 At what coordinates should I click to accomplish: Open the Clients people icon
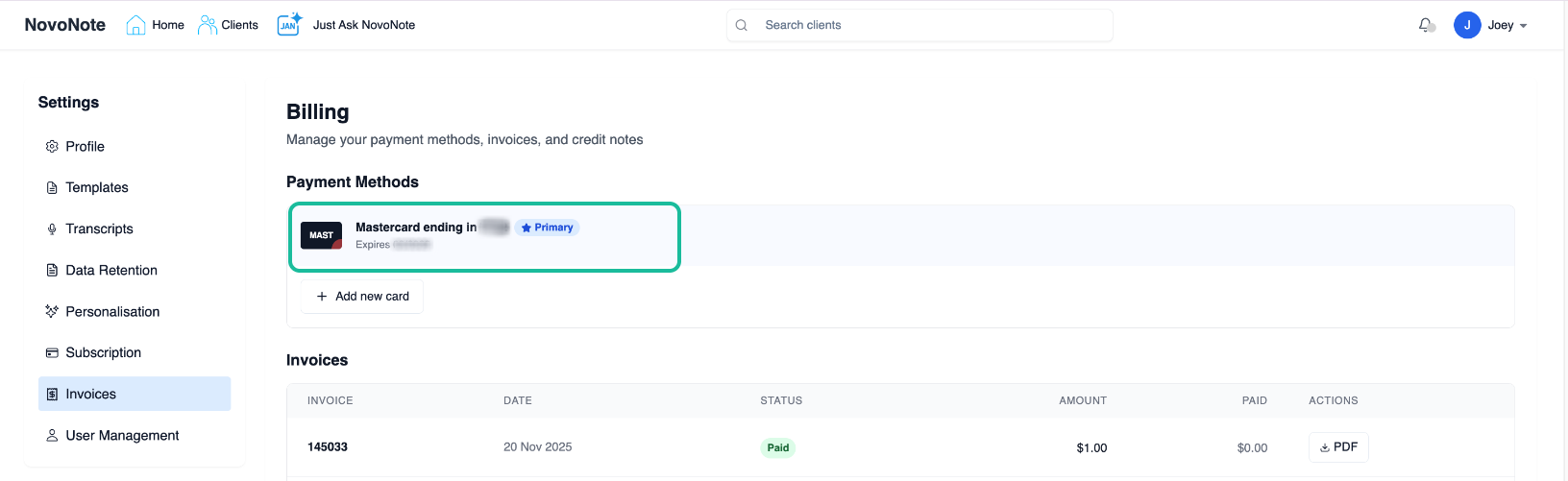coord(208,25)
